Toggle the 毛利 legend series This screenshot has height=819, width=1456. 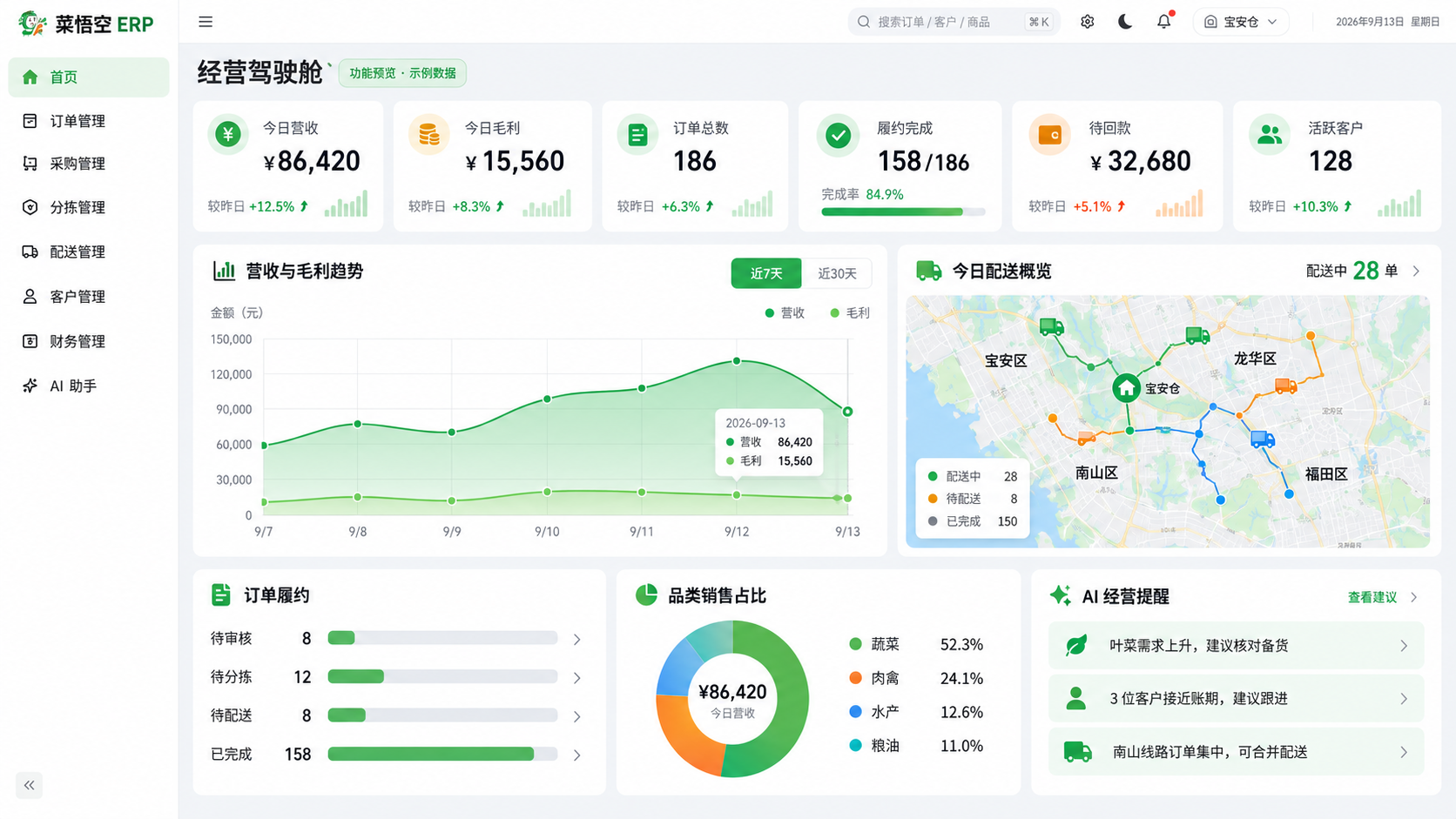coord(850,312)
